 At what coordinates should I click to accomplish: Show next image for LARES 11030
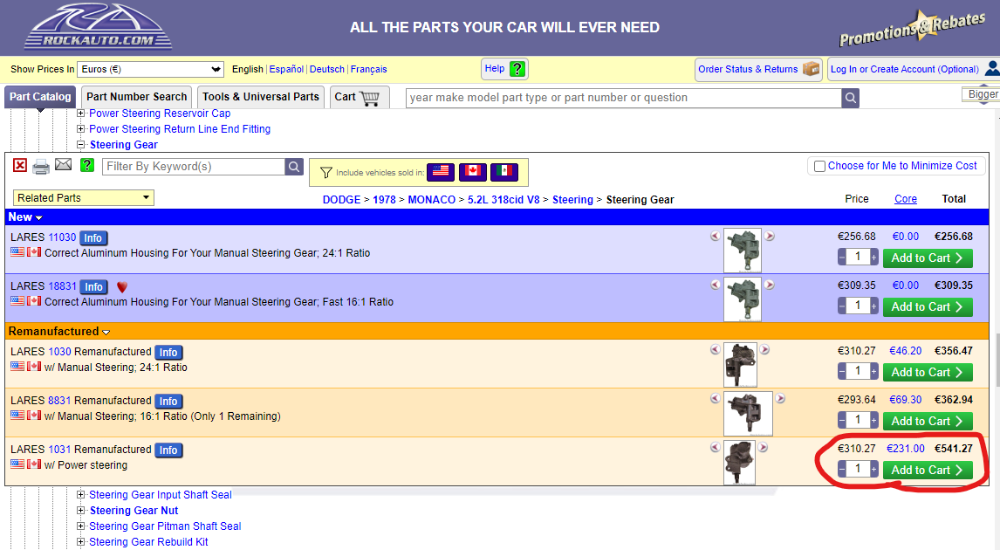770,236
